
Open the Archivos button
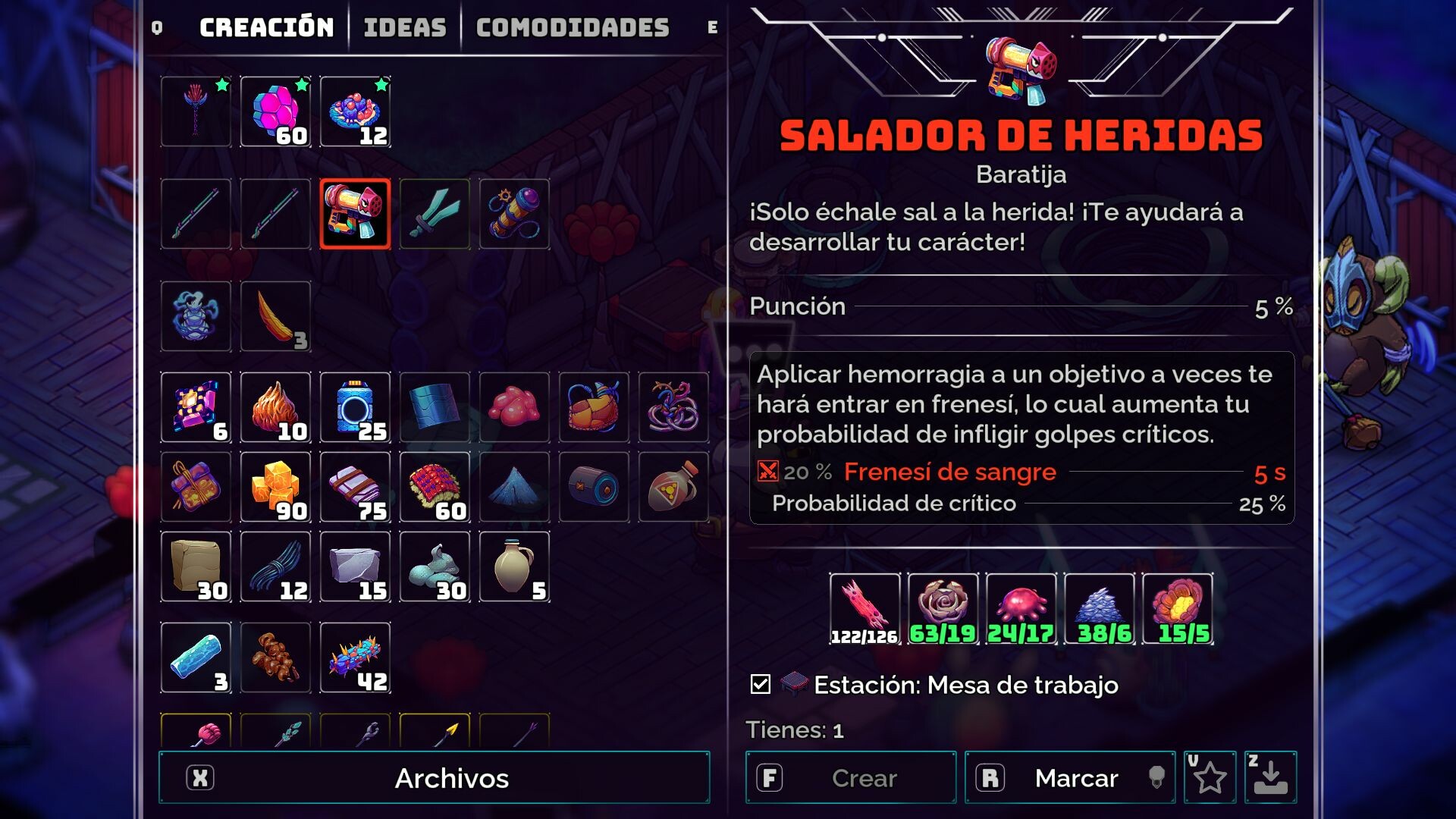(x=435, y=777)
